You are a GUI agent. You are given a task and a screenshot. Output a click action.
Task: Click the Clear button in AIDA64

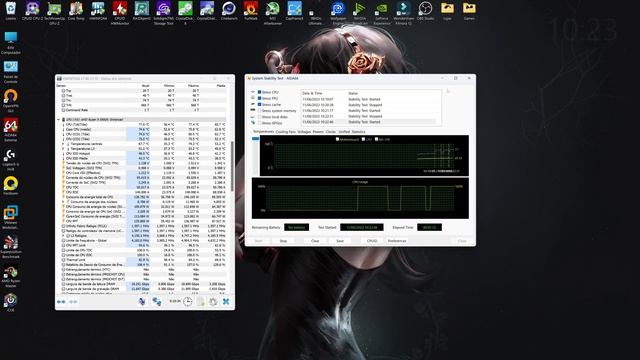315,241
